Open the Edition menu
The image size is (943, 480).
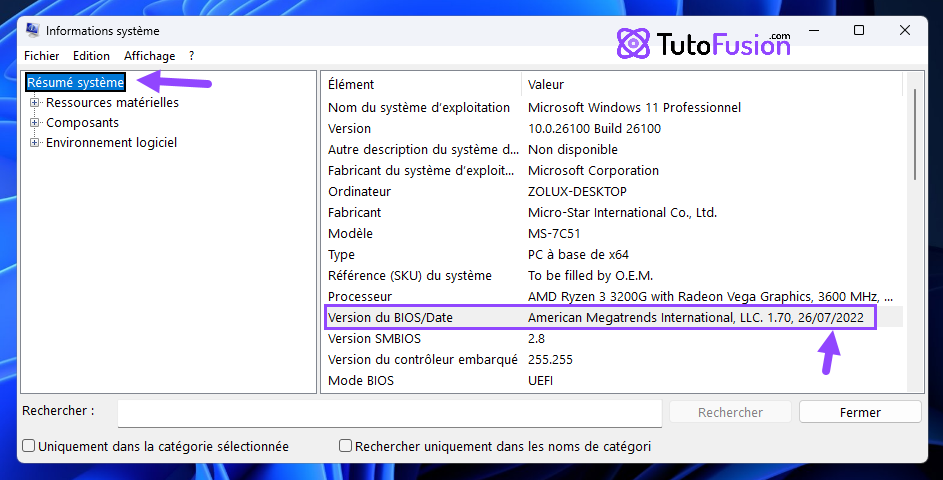[x=91, y=56]
